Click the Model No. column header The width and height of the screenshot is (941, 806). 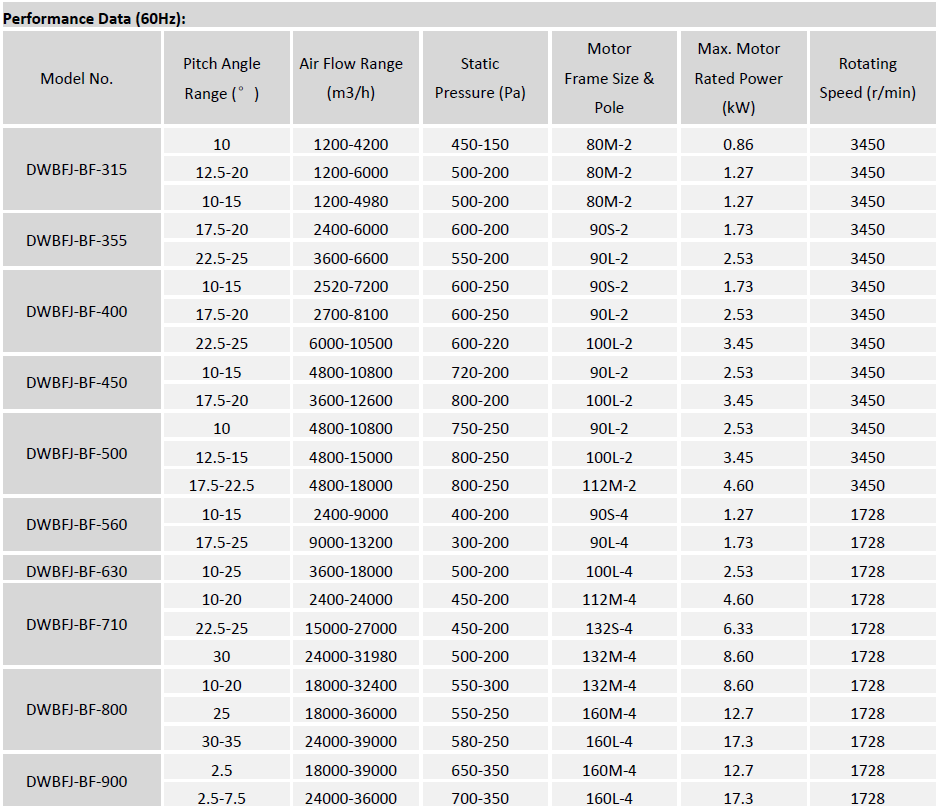click(77, 79)
